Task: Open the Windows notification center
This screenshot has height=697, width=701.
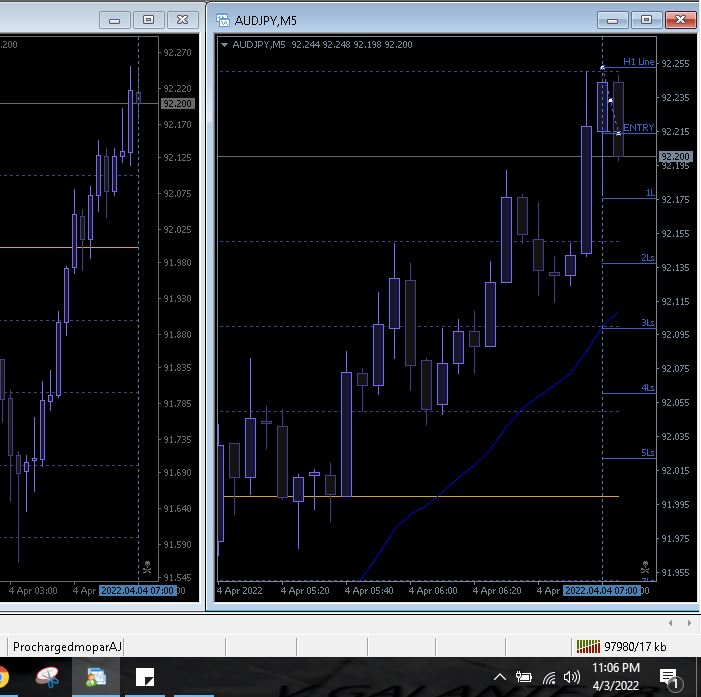Action: pos(669,679)
